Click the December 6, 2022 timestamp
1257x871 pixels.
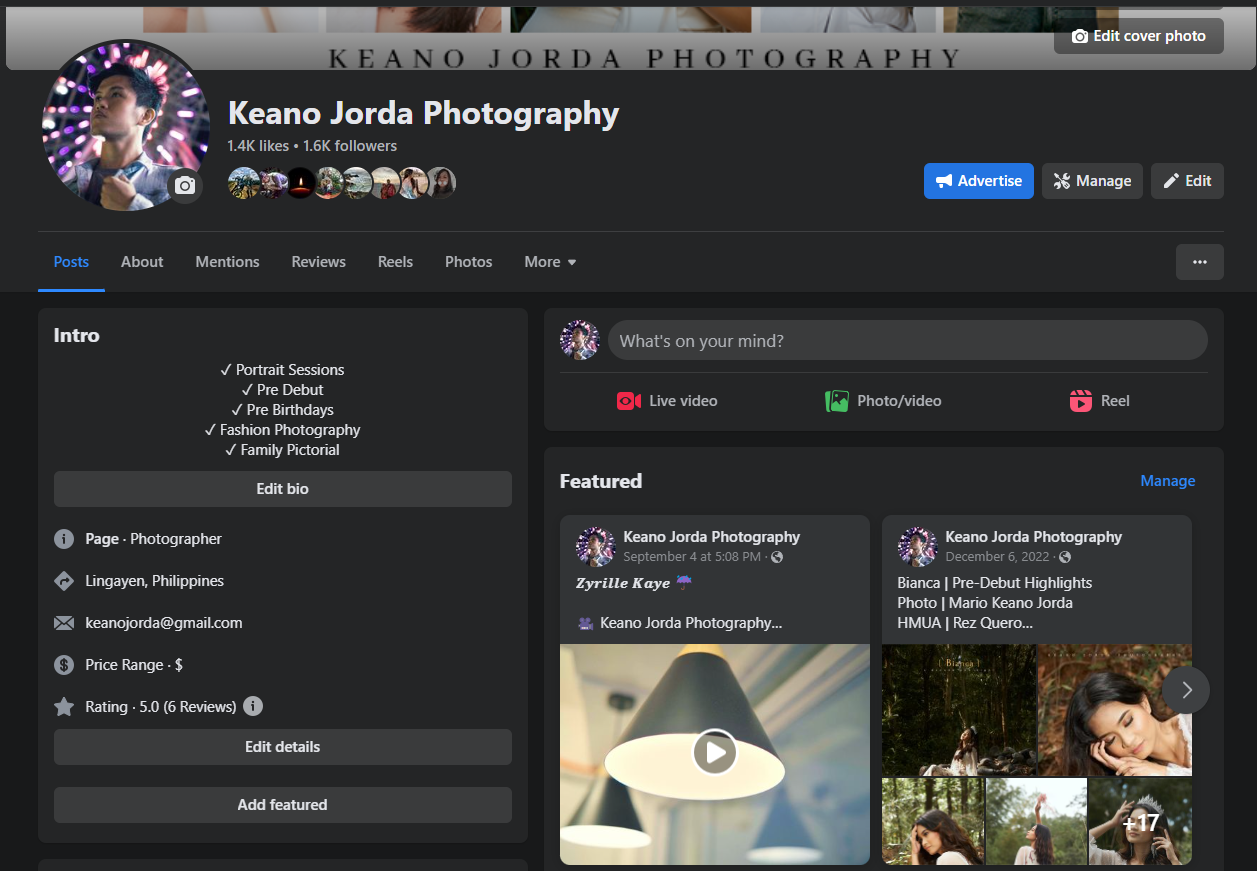coord(998,557)
